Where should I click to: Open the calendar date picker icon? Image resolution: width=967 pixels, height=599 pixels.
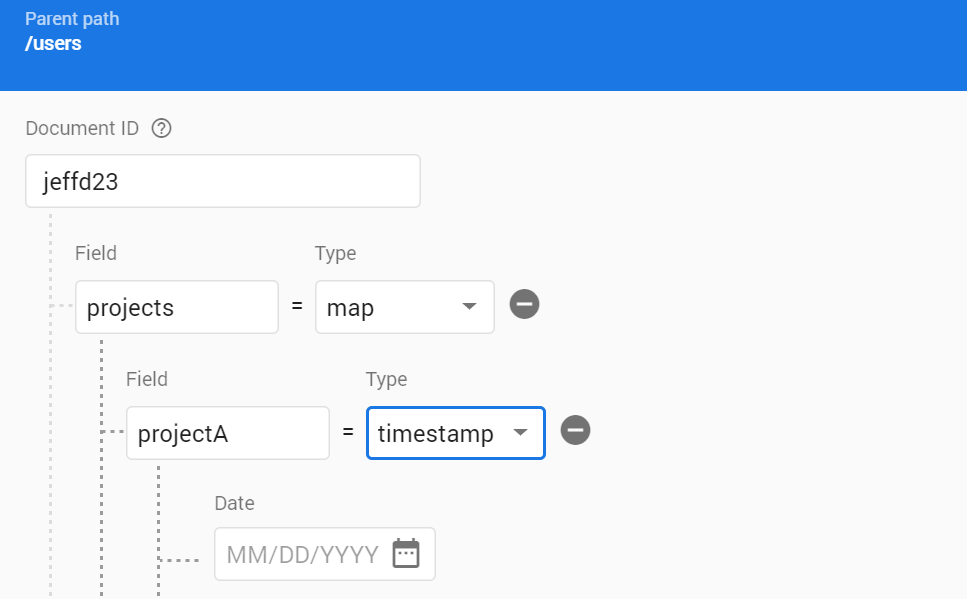(x=406, y=553)
